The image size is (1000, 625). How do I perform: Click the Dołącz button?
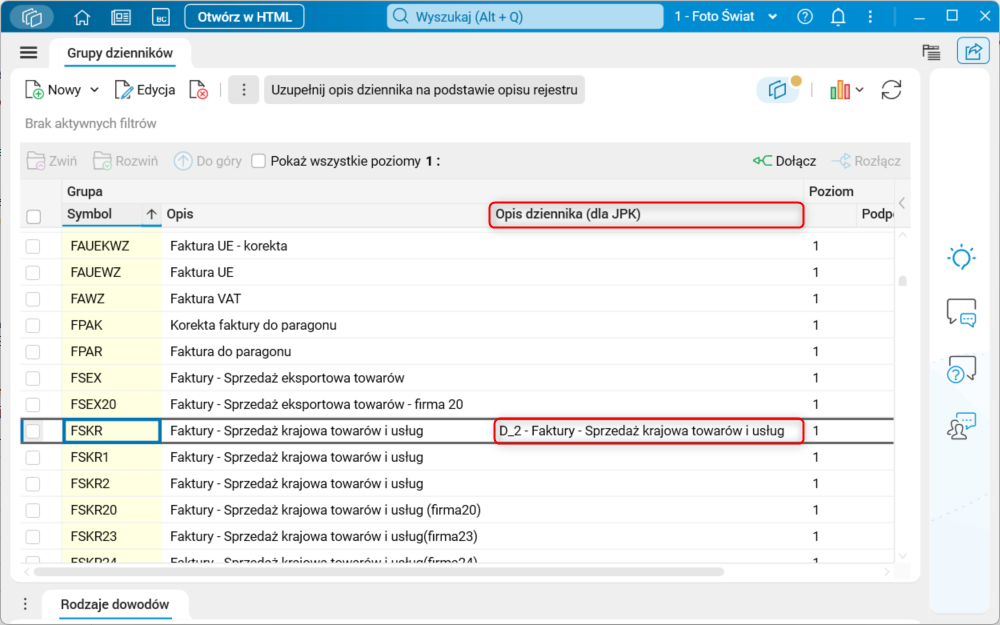click(784, 161)
